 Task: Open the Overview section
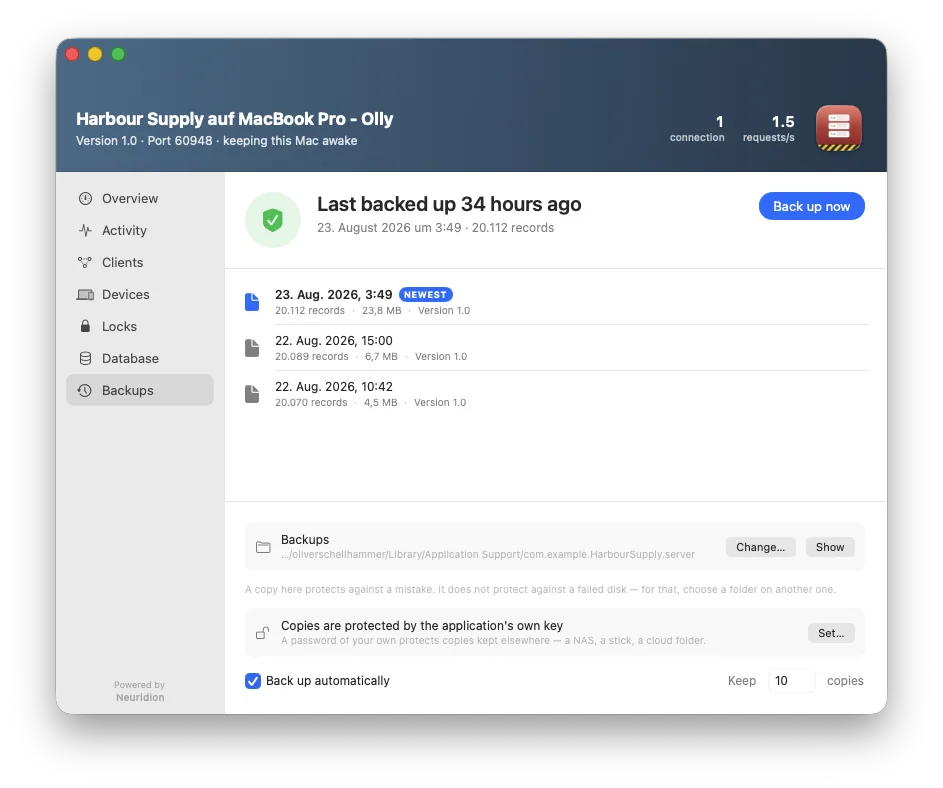[x=140, y=199]
